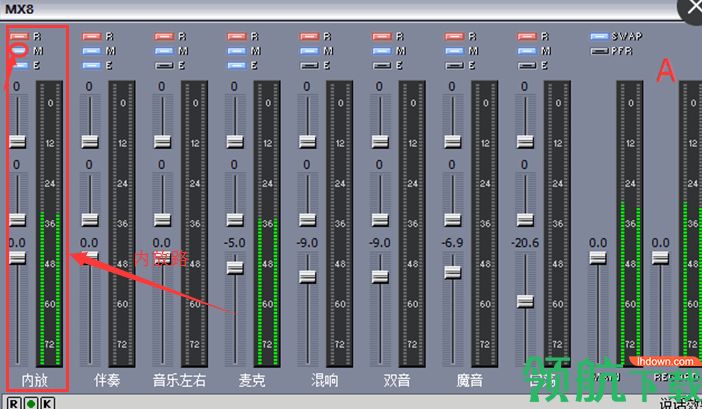Image resolution: width=702 pixels, height=409 pixels.
Task: Toggle the R button on the -20.6 channel
Action: [x=526, y=36]
